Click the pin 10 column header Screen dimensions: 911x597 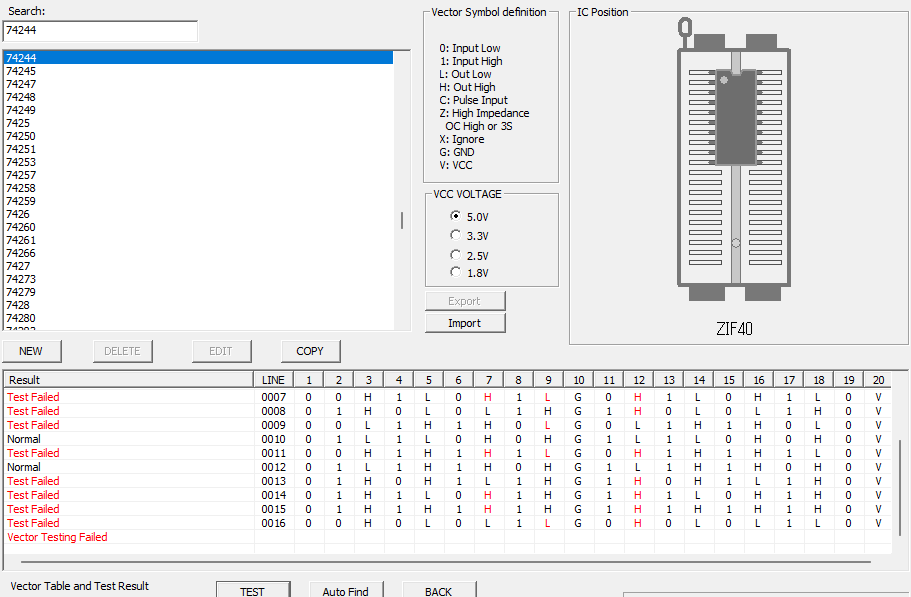[x=579, y=380]
